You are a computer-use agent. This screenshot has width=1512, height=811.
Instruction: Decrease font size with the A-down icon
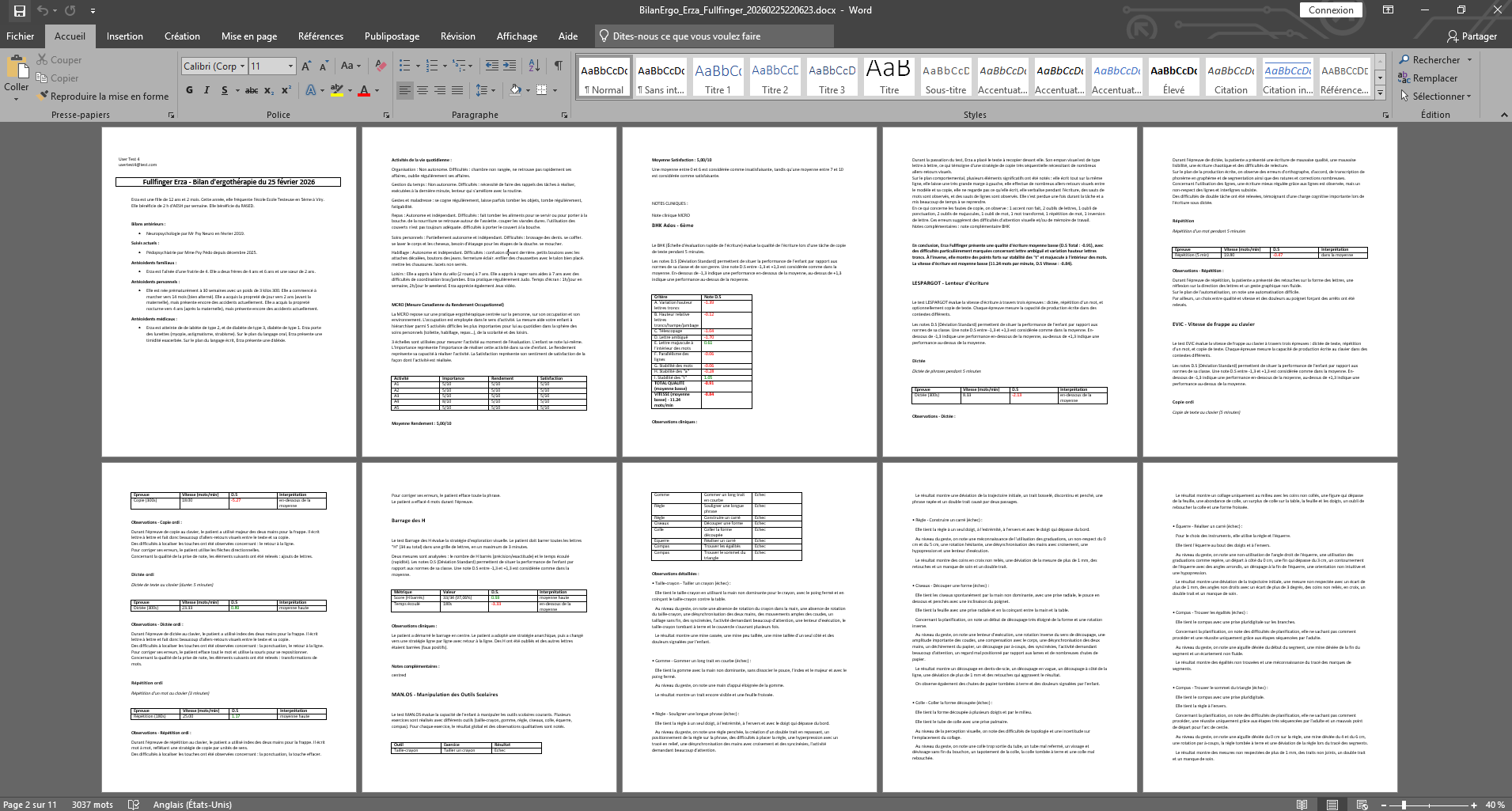tap(324, 66)
